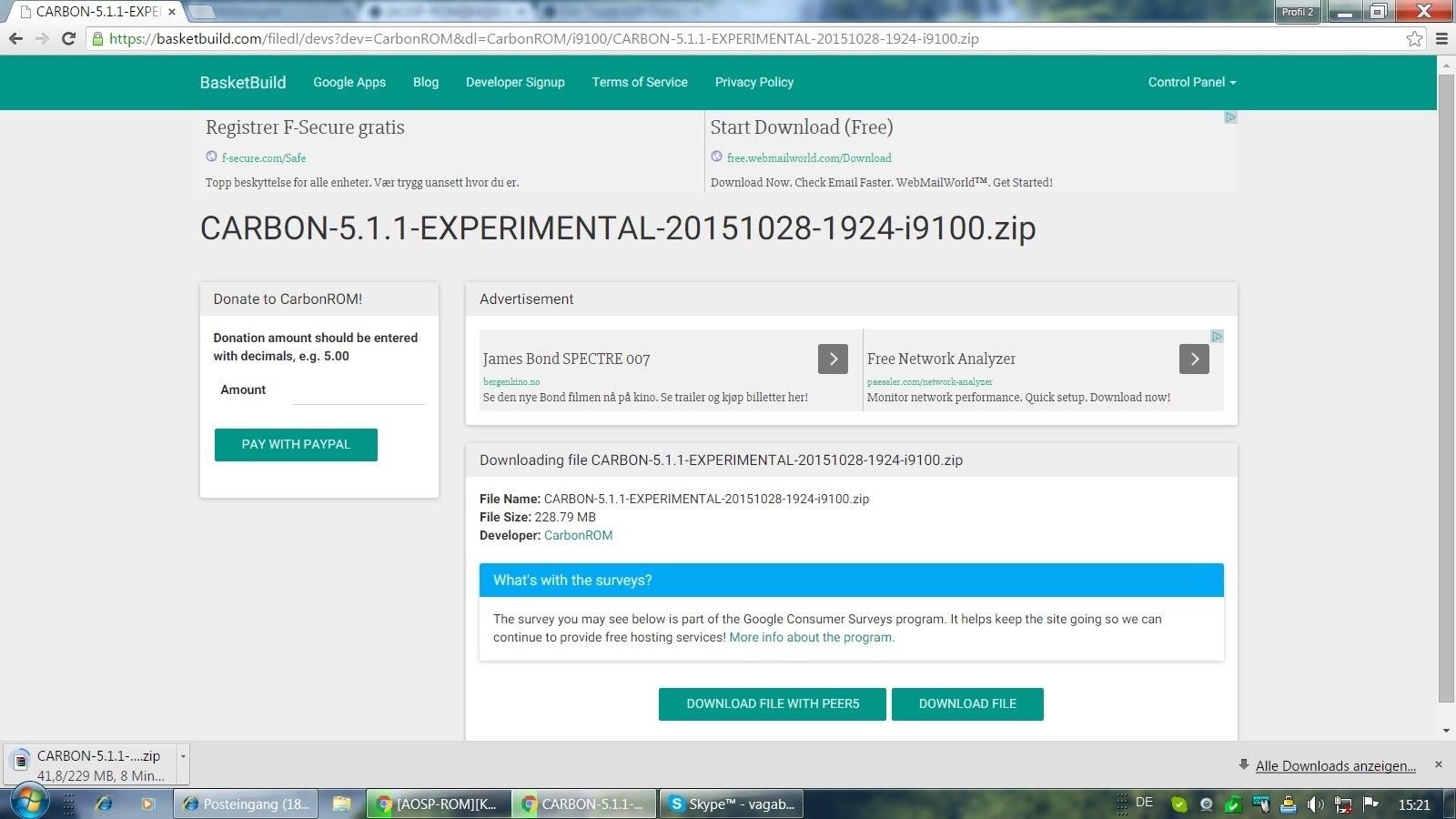1456x819 pixels.
Task: Click the webcam tray icon
Action: point(1206,804)
